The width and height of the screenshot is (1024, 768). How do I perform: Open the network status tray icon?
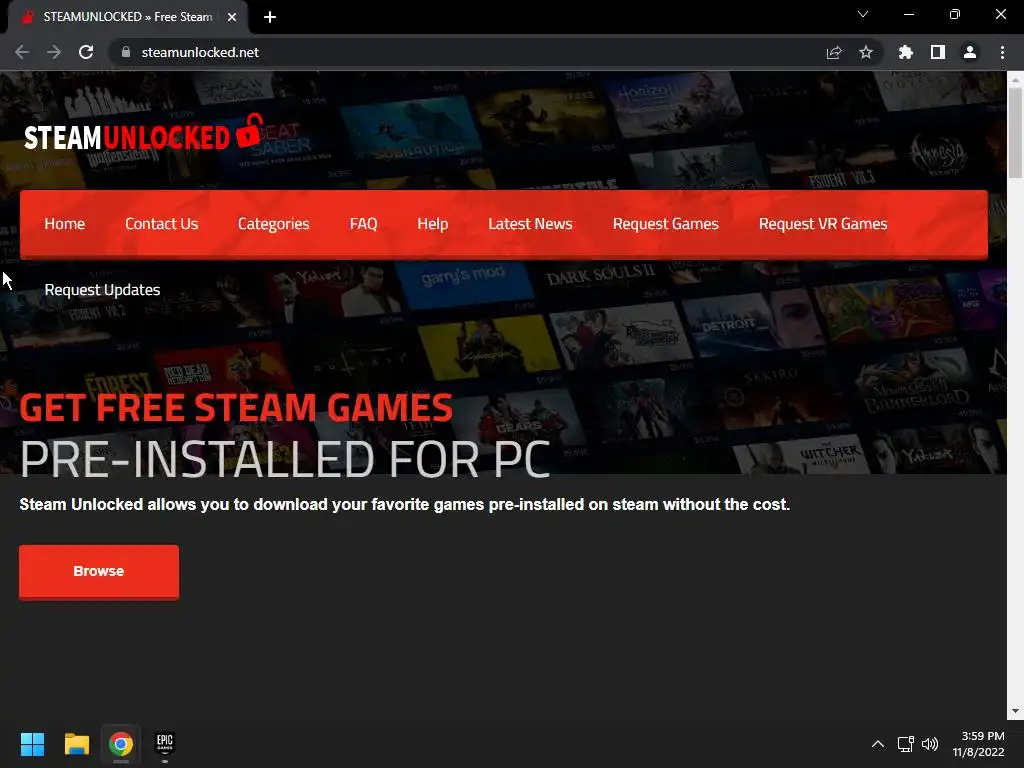[x=905, y=744]
